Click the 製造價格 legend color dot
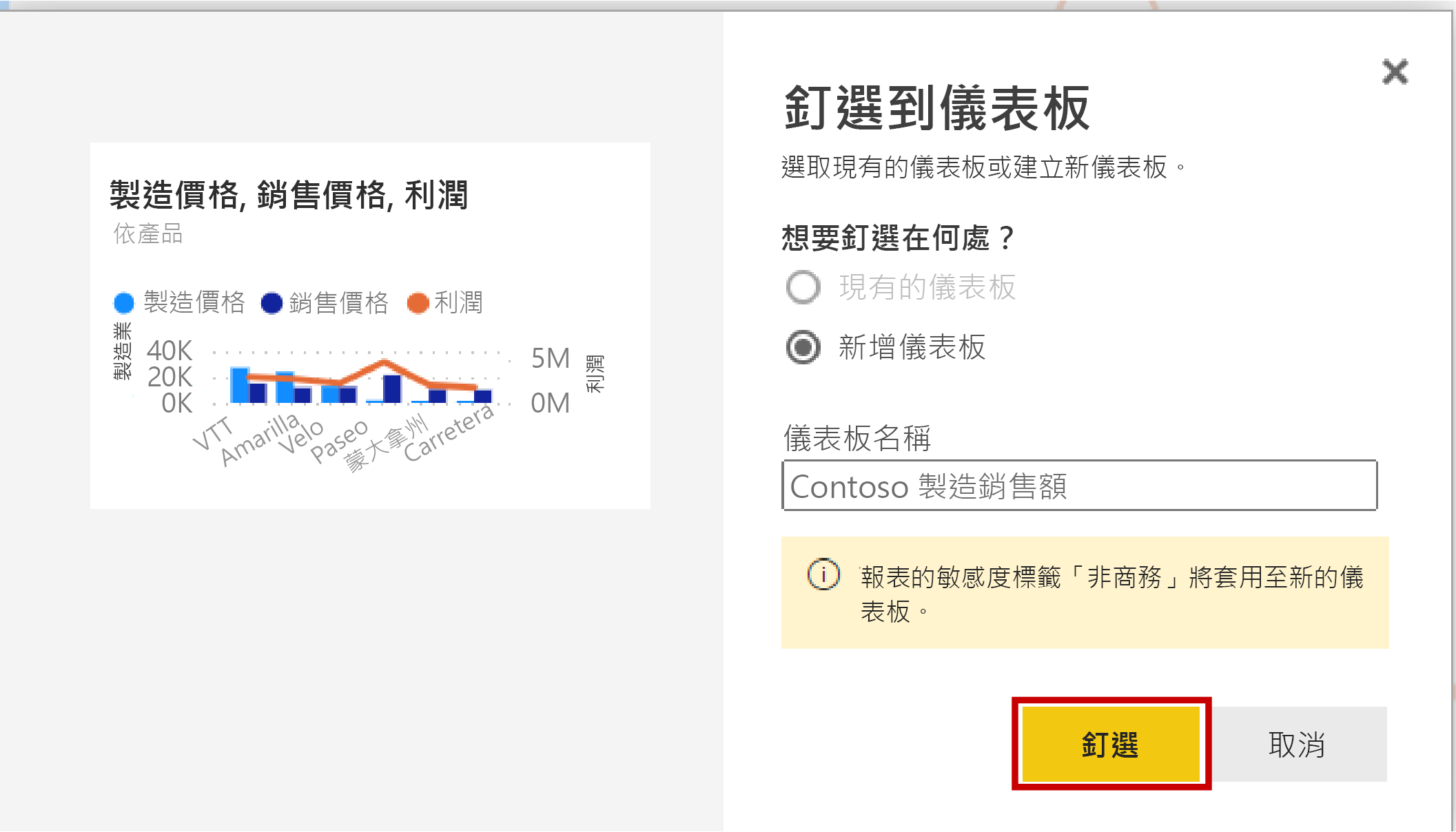Screen dimensions: 1456x832 pos(124,303)
